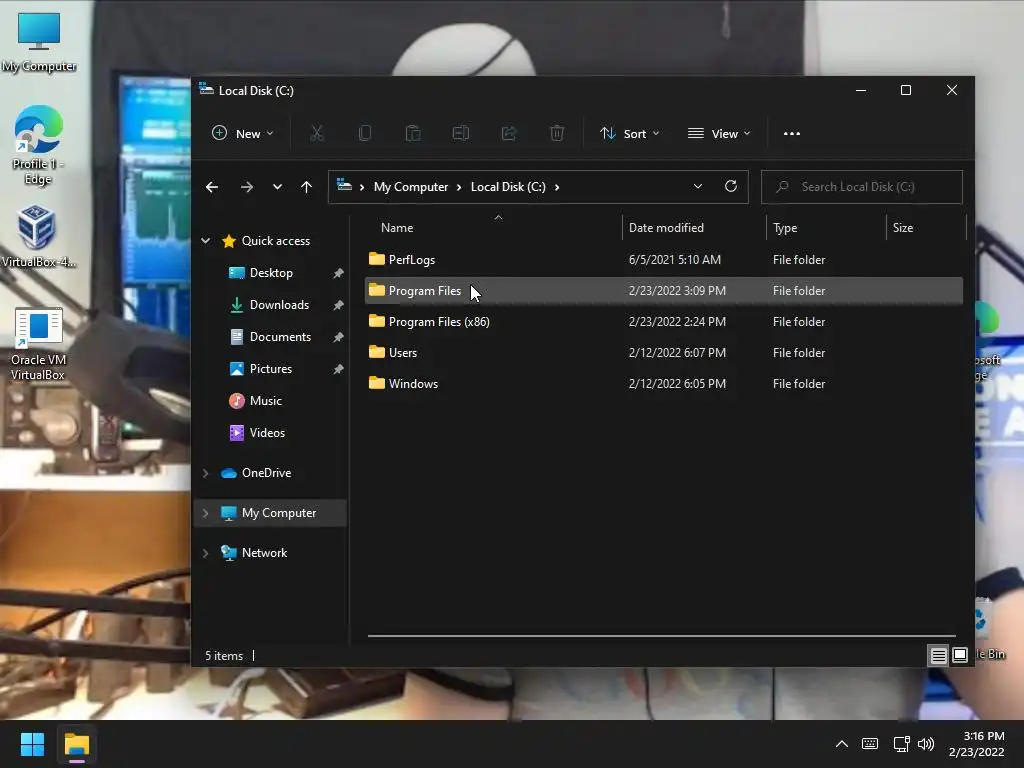Select Documents in Quick access
Viewport: 1024px width, 768px height.
click(280, 337)
